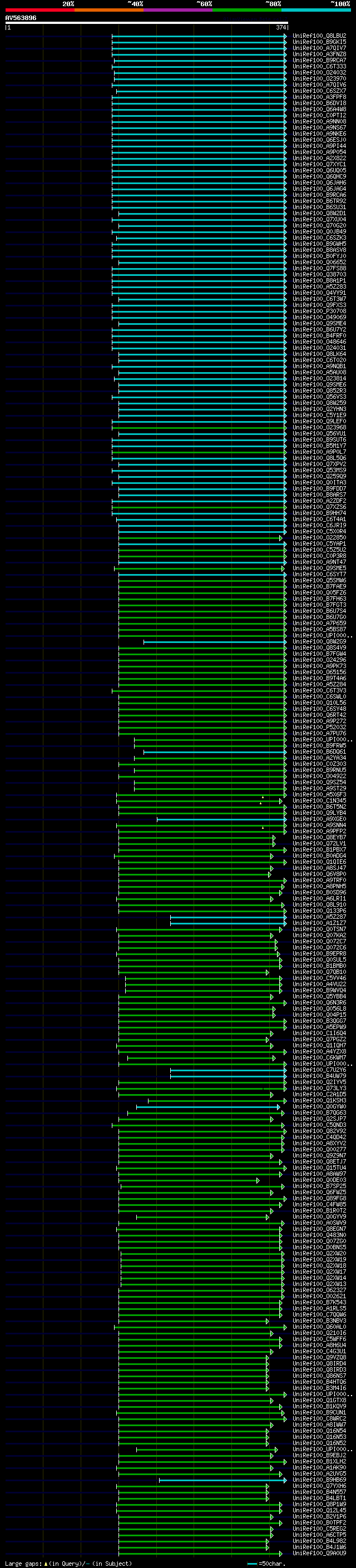Select the UniRef100_Q6JAH6 label

point(319,182)
